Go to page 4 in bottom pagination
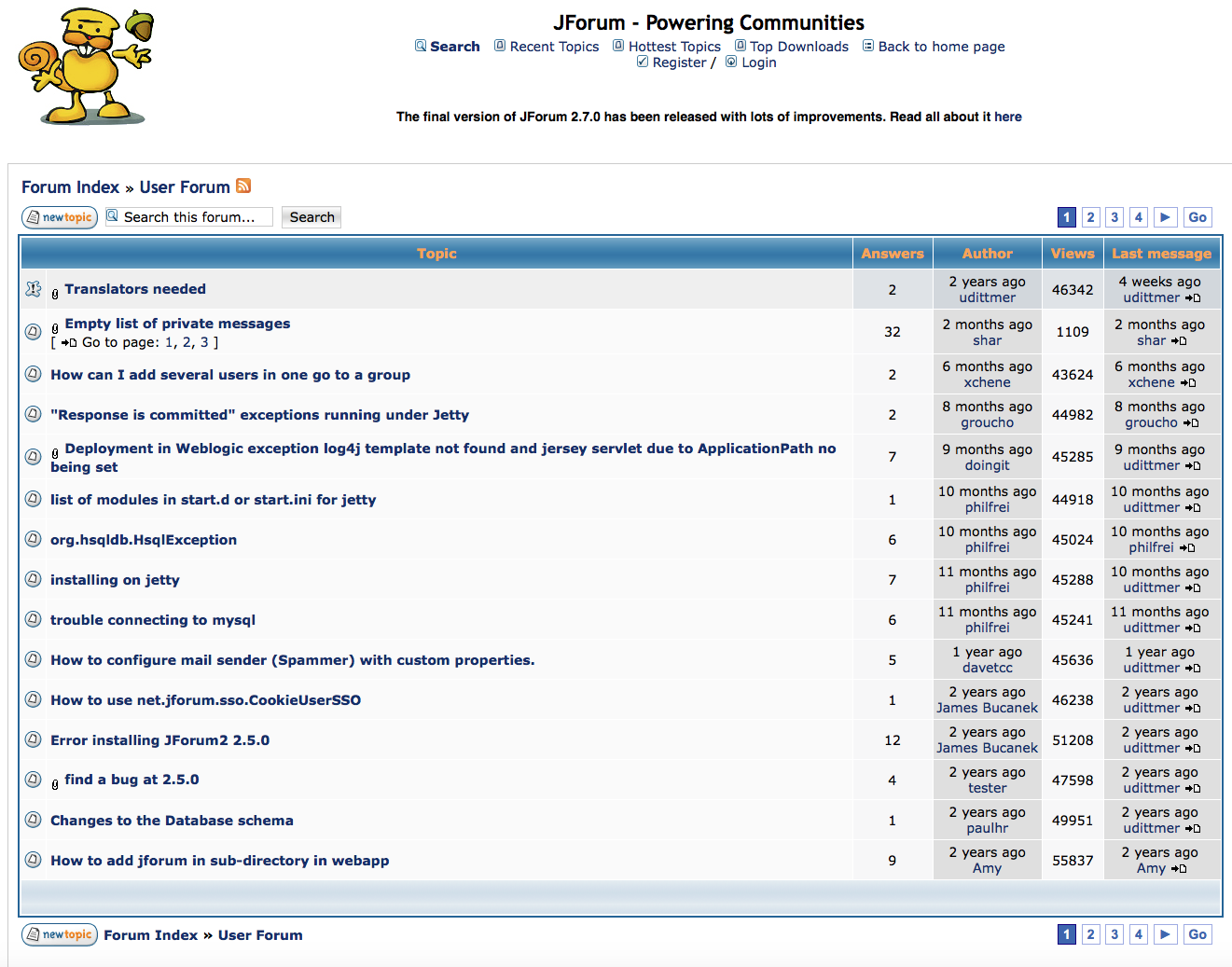Screen dimensions: 1232x967 pos(1138,934)
